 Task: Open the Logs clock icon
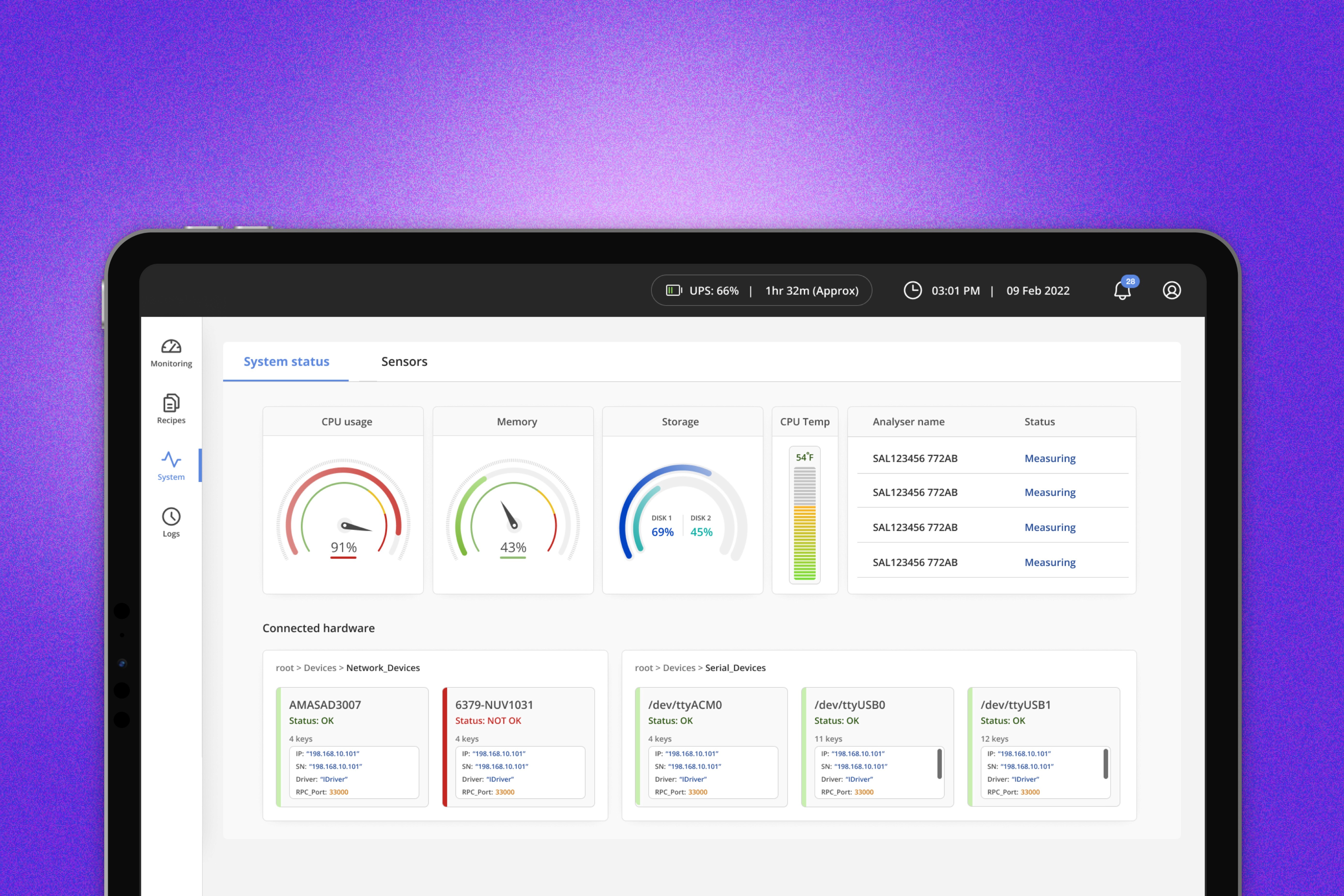[x=171, y=517]
